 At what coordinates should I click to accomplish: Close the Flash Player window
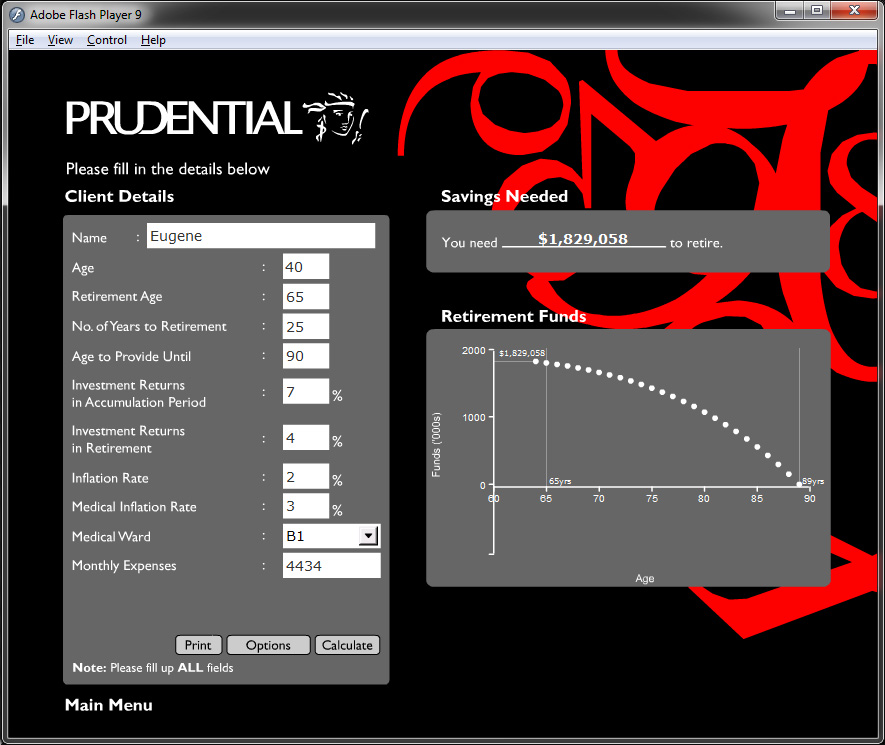tap(855, 11)
